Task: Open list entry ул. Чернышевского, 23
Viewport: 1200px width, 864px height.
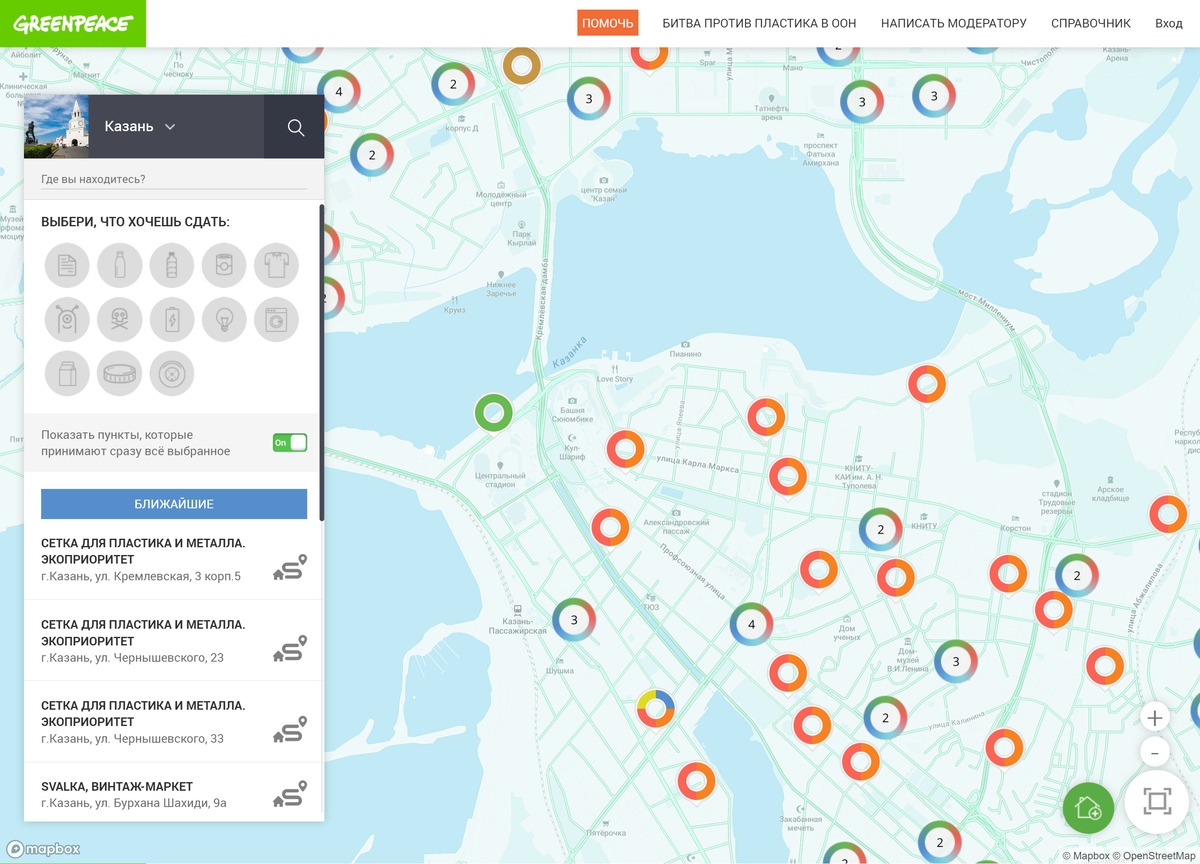Action: [173, 641]
